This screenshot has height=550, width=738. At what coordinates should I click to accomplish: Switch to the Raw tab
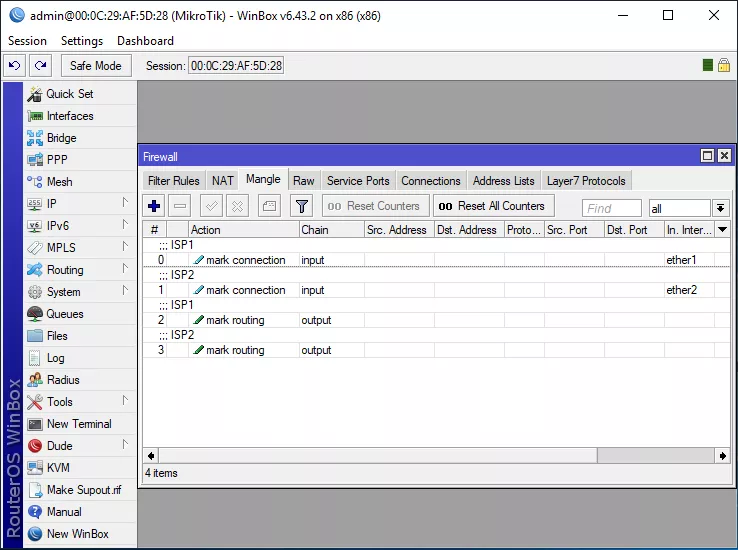304,181
